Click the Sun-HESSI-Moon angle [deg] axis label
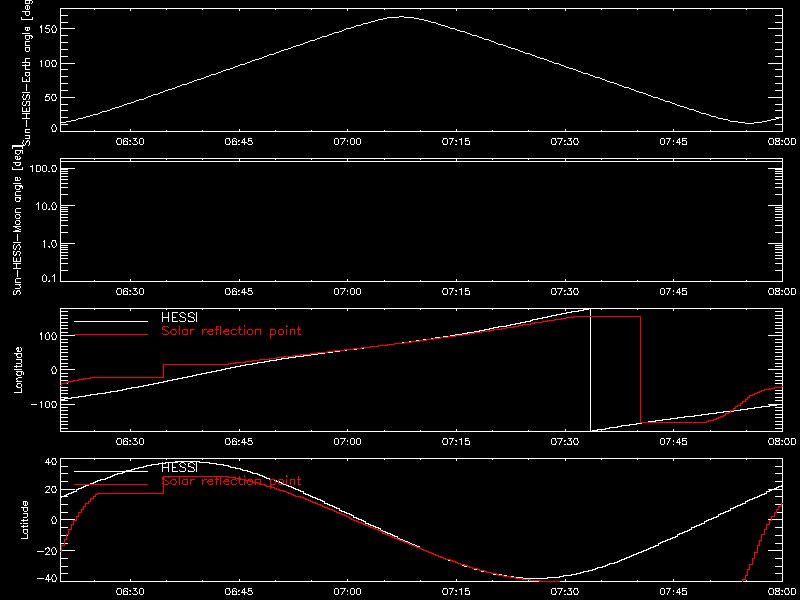 pos(18,220)
